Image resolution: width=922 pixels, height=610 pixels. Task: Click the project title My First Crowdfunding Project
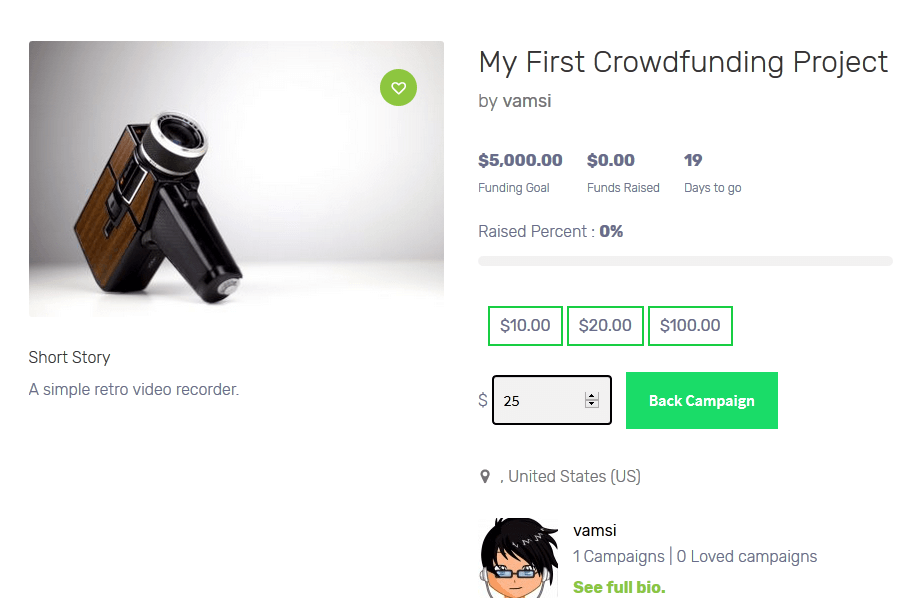[x=682, y=62]
